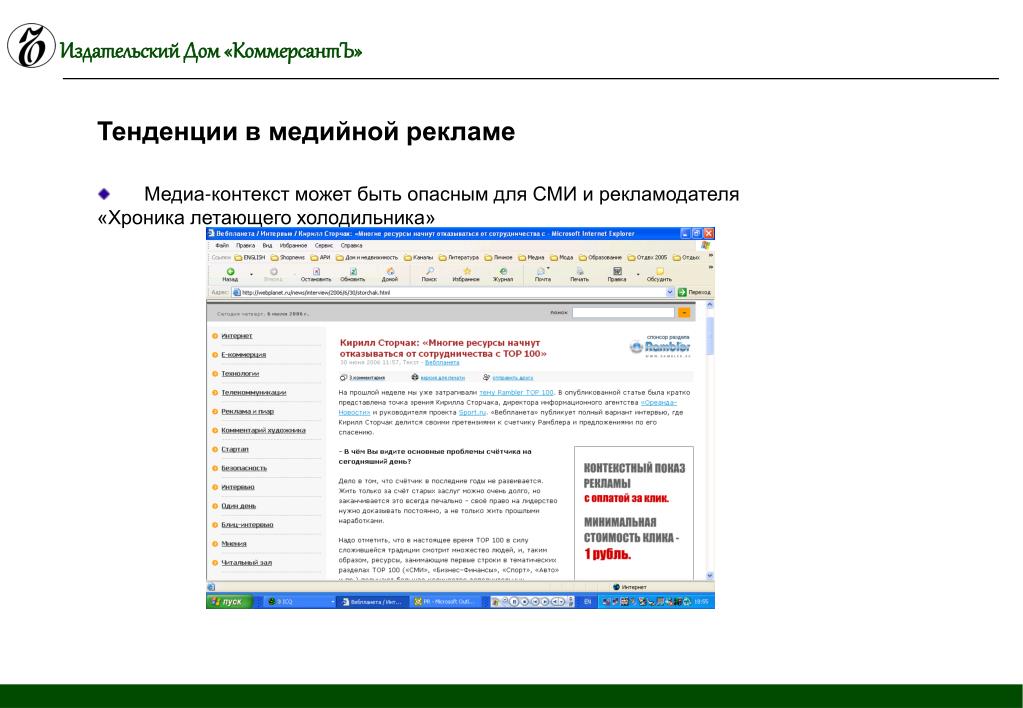
Task: Open the Отдых 2005 links folder
Action: pyautogui.click(x=648, y=258)
